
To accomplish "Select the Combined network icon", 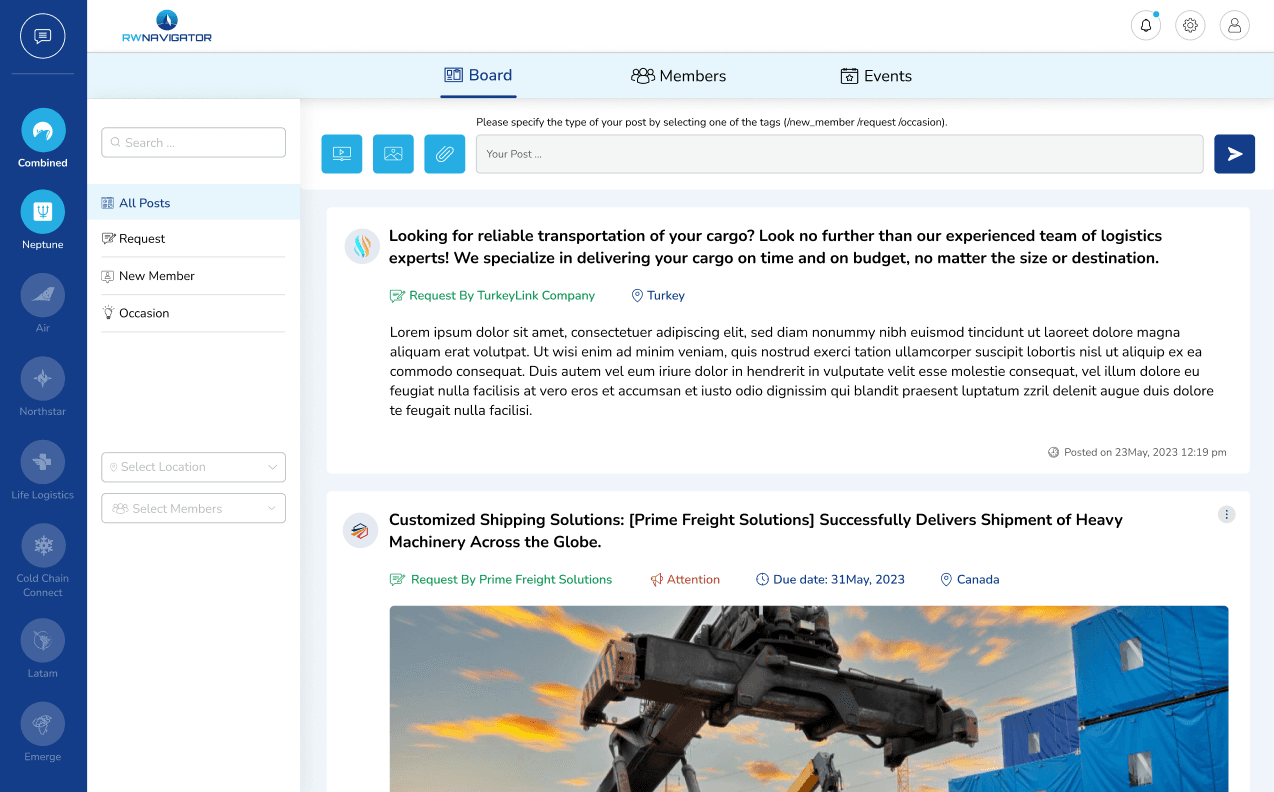I will tap(43, 130).
